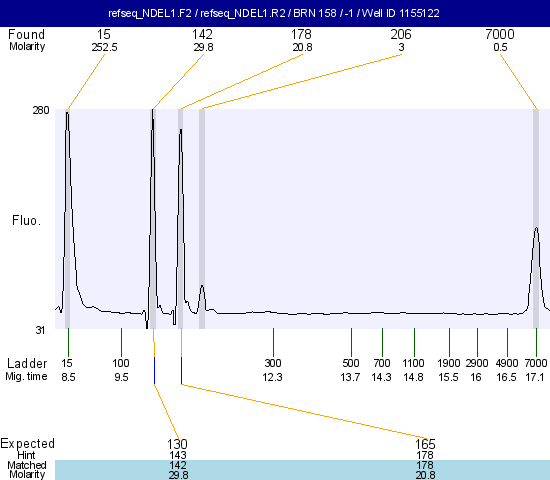Click the title bar with refseq_NDEL1.F2 text

coord(275,13)
